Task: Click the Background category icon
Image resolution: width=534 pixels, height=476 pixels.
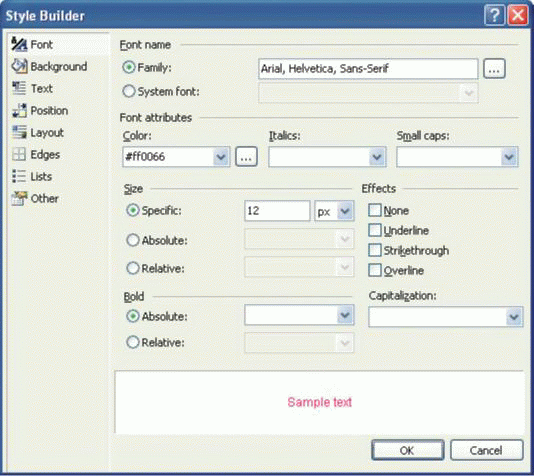Action: point(19,66)
